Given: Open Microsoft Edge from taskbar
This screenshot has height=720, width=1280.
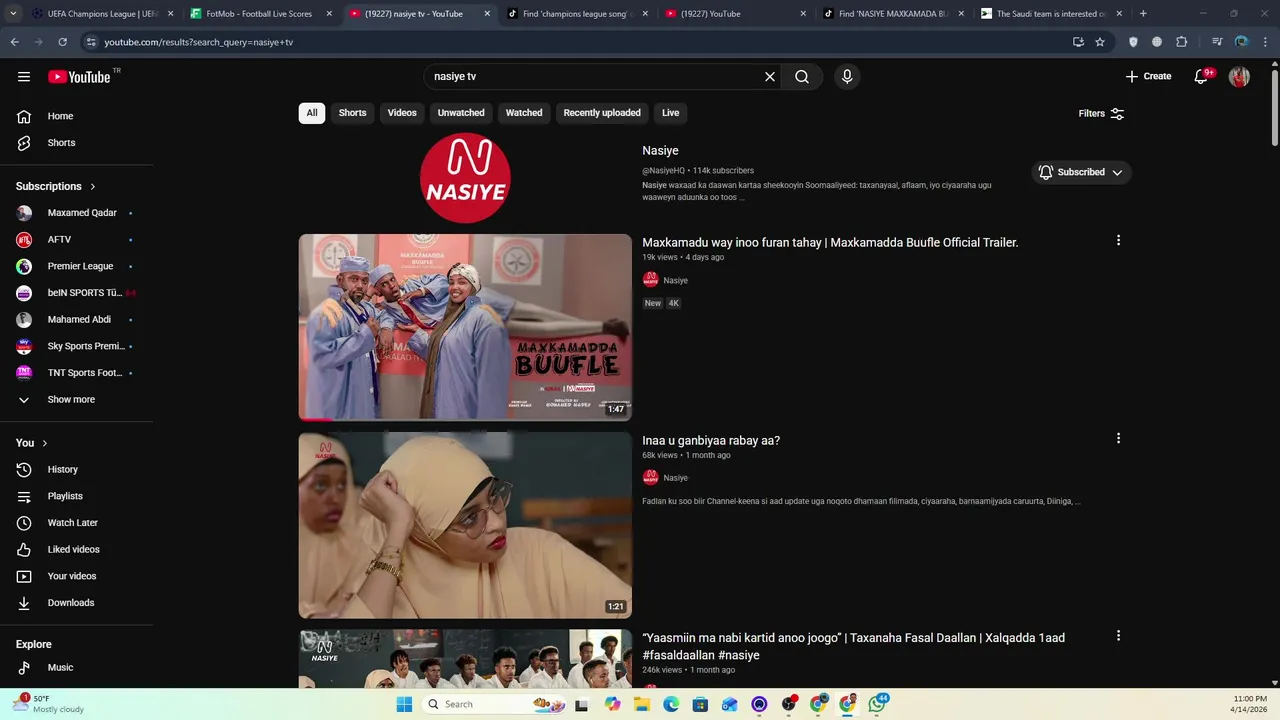Looking at the screenshot, I should 671,704.
